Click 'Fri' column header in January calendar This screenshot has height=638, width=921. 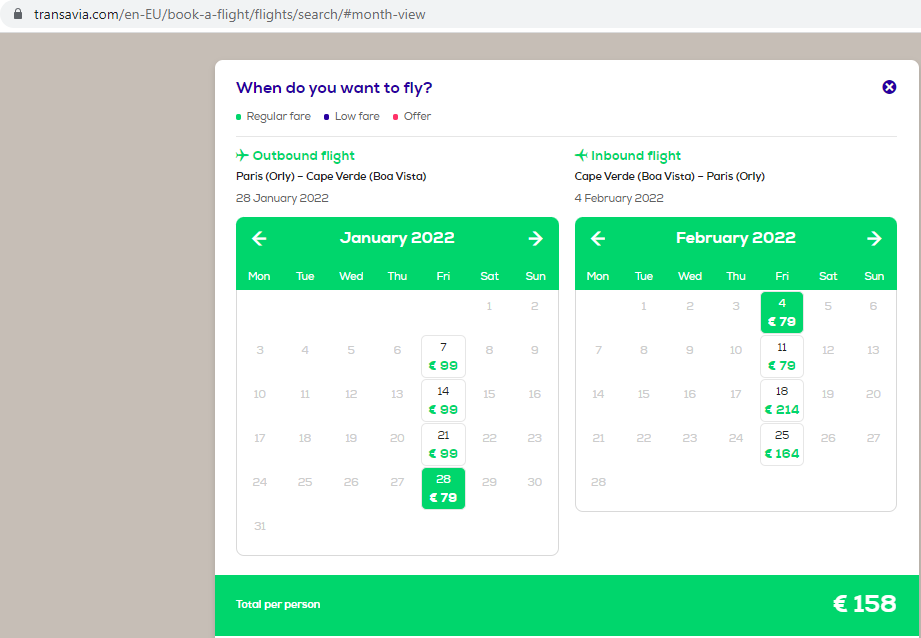(443, 276)
